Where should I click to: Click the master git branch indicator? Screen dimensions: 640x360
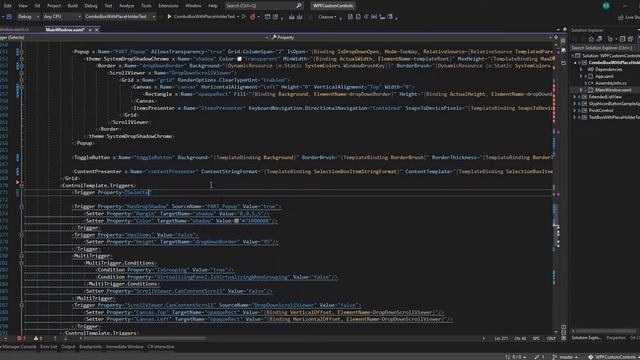coord(565,357)
